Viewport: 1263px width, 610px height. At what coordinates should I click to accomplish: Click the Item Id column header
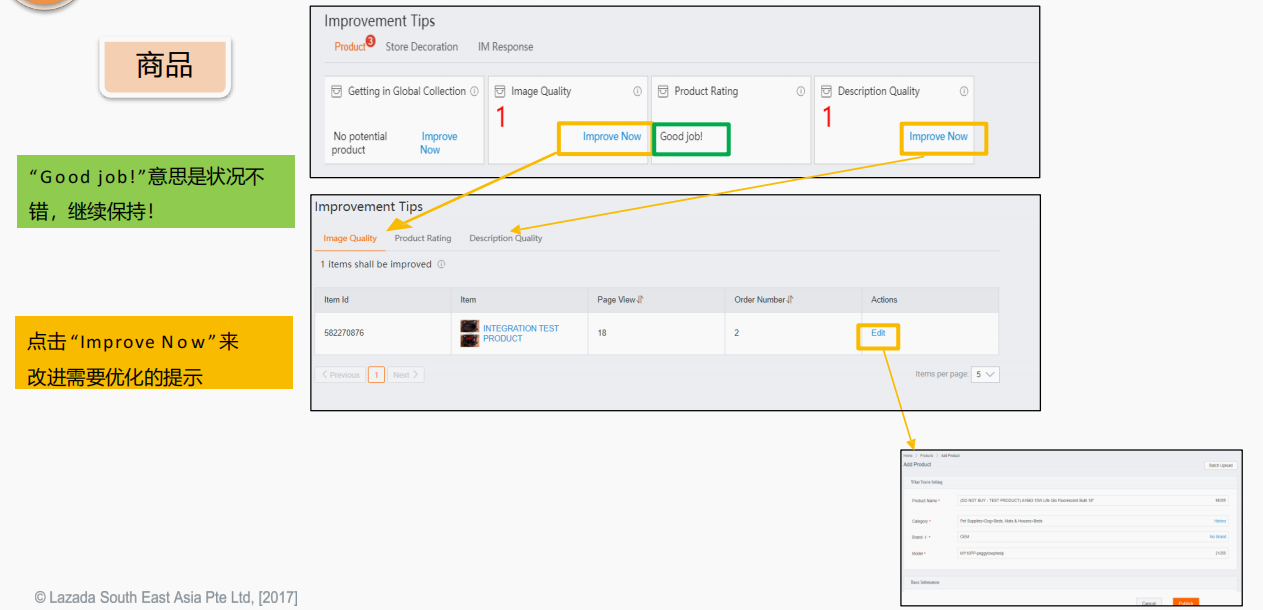tap(336, 299)
